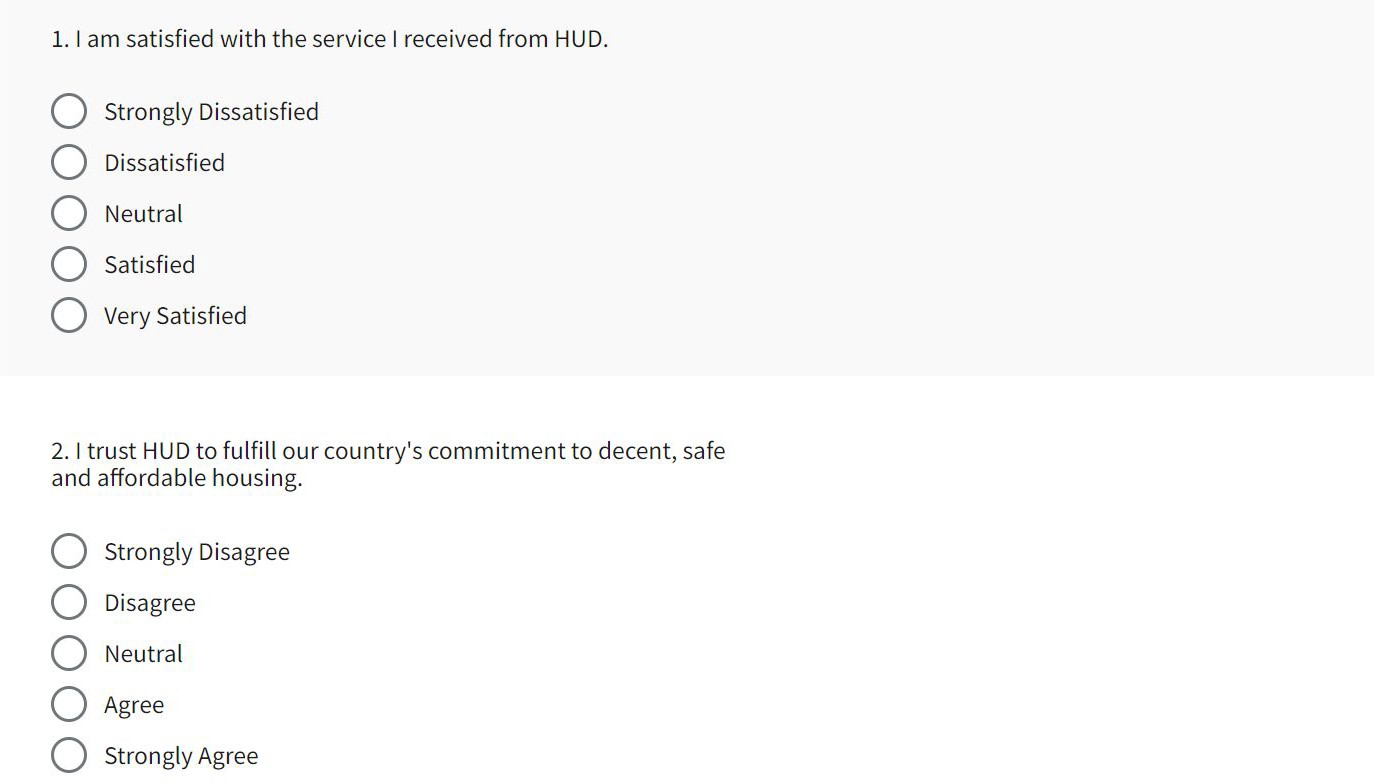1374x784 pixels.
Task: Click the Strongly Agree label text
Action: click(x=181, y=756)
